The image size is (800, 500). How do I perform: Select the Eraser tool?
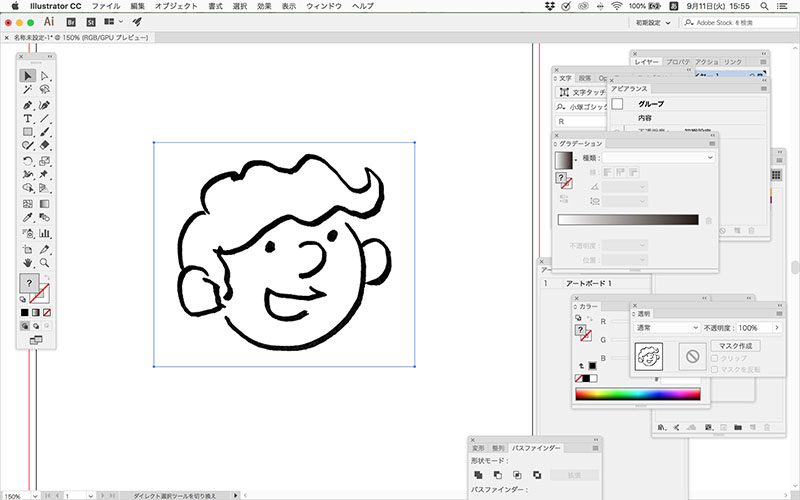(44, 145)
